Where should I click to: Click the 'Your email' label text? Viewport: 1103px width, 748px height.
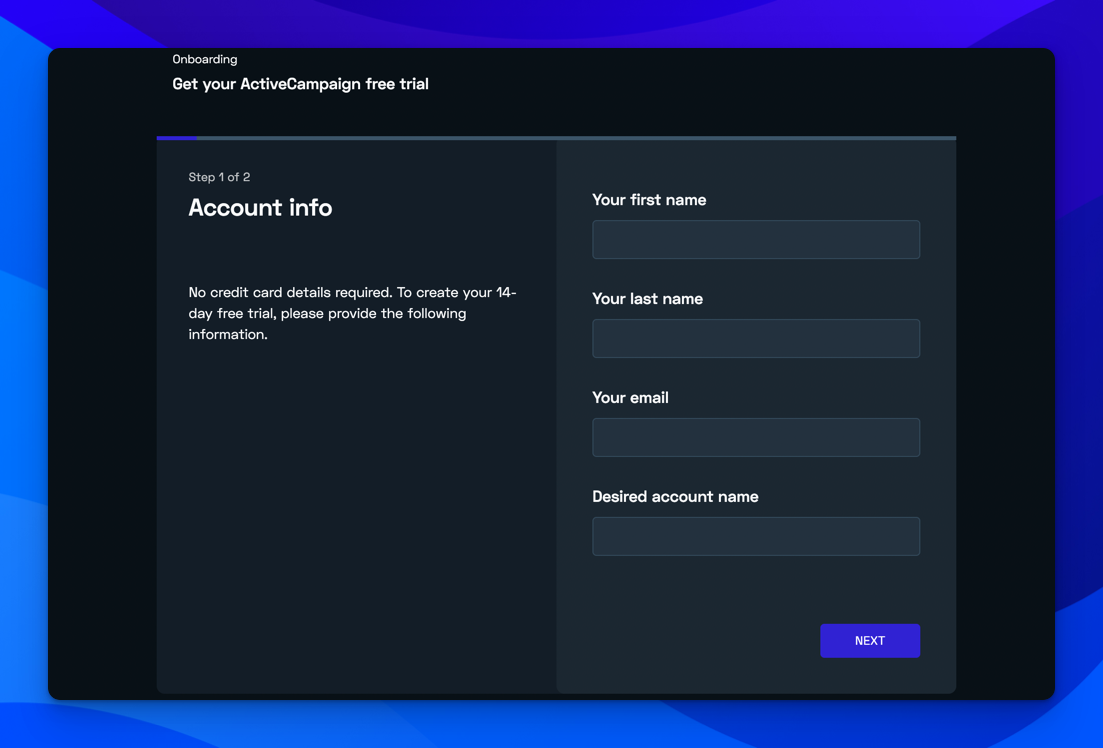pos(630,398)
